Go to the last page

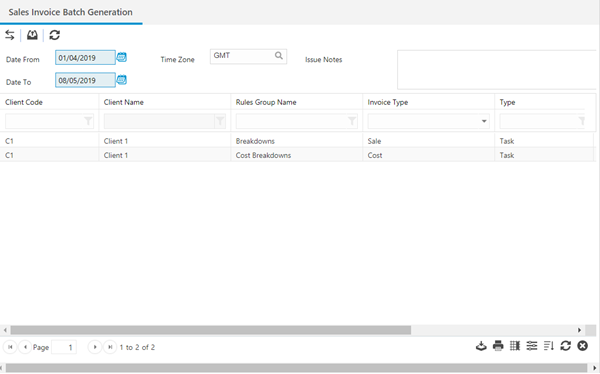click(110, 347)
